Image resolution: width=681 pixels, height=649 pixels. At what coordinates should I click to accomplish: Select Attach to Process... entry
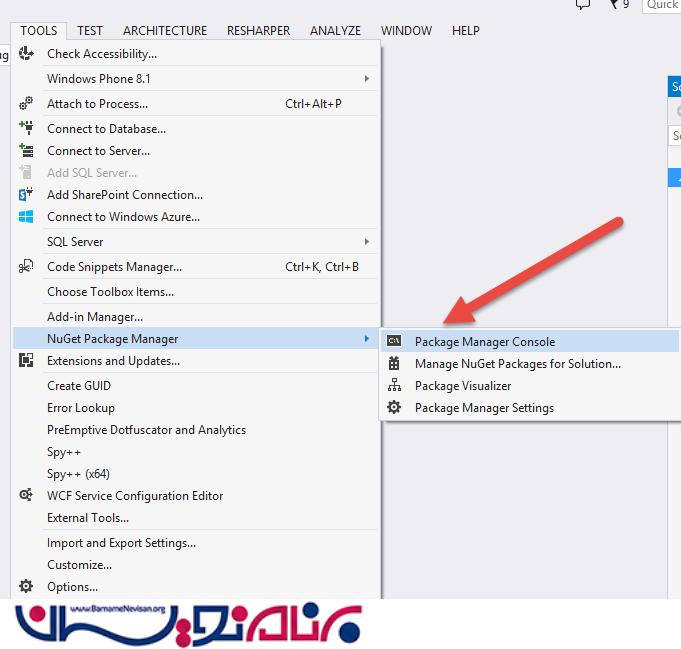pyautogui.click(x=196, y=104)
